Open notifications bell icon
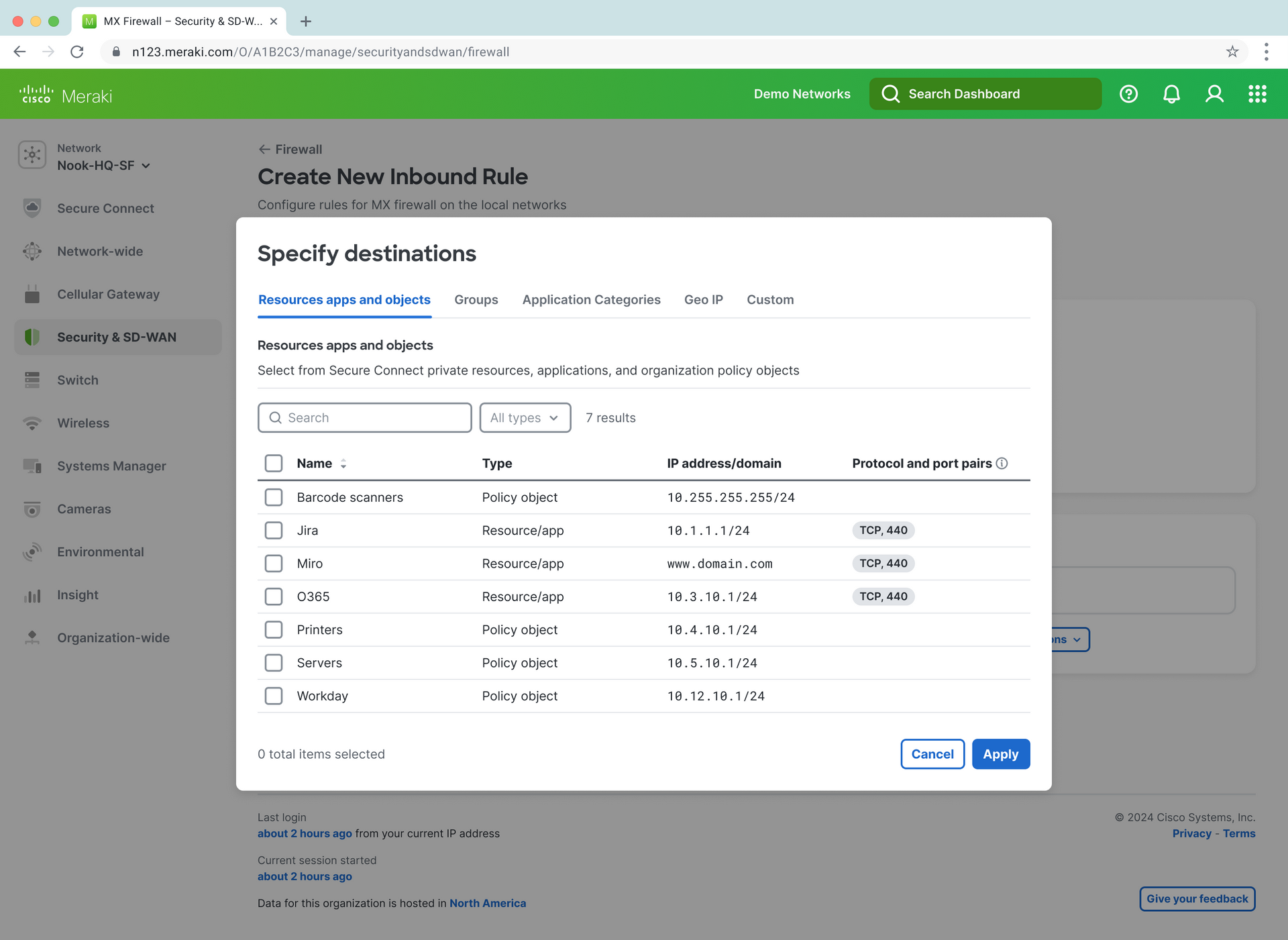The height and width of the screenshot is (940, 1288). coord(1171,94)
